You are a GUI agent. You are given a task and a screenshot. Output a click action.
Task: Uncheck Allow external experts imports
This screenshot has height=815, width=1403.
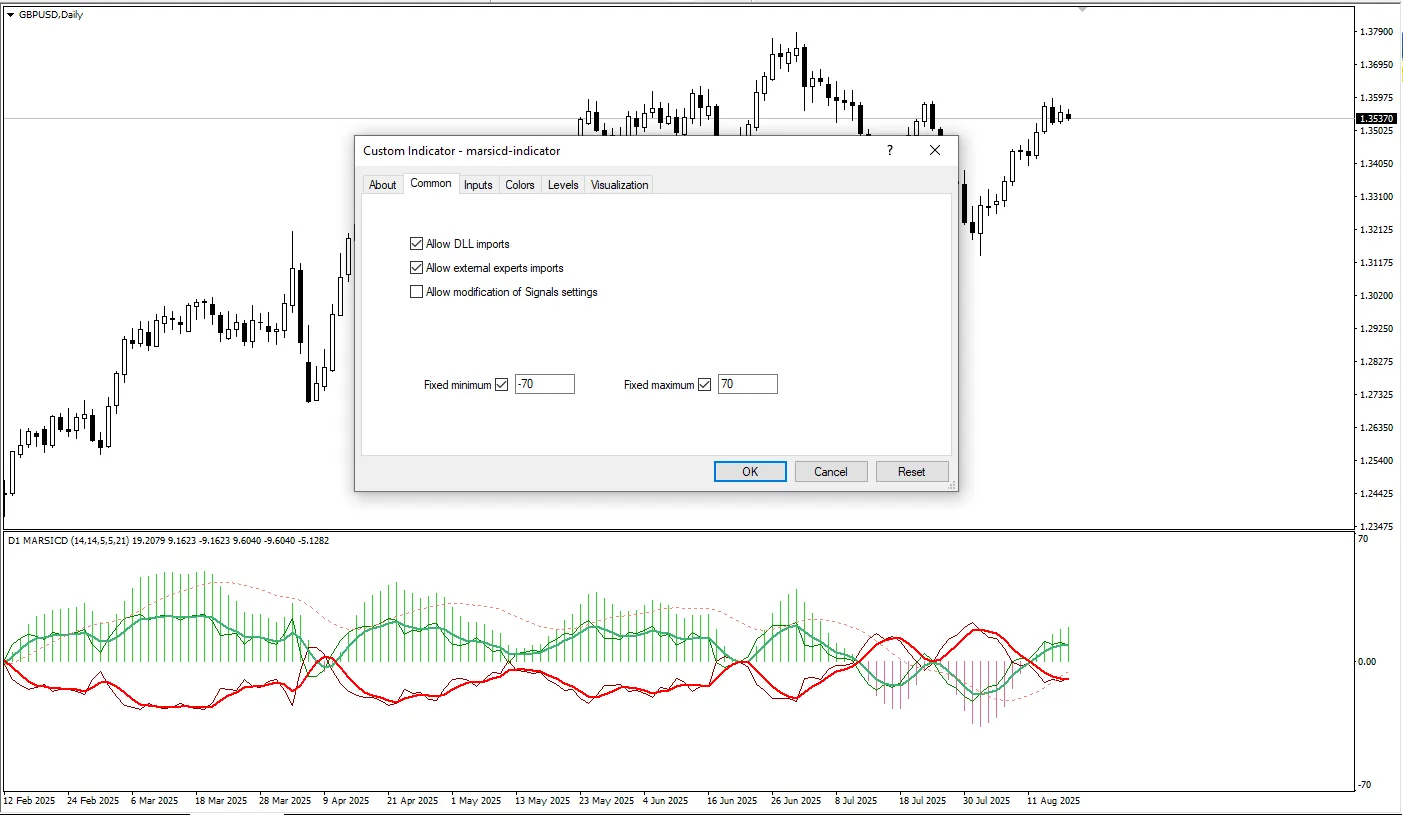417,268
